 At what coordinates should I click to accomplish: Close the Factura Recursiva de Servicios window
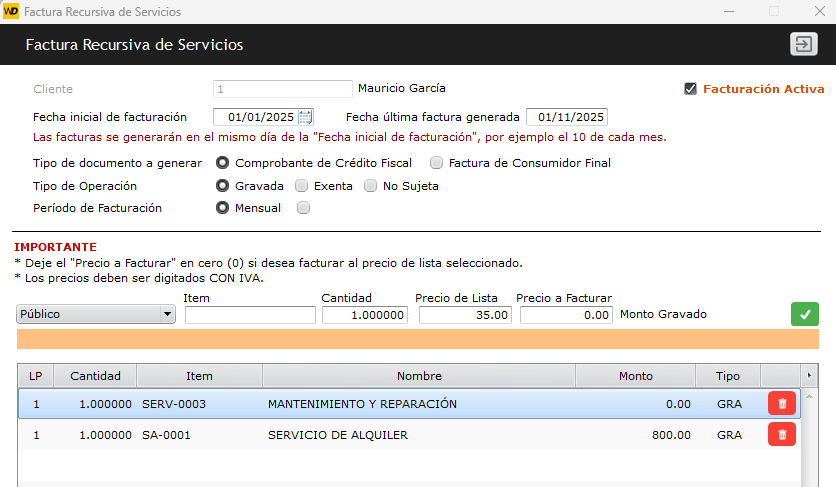[x=819, y=11]
